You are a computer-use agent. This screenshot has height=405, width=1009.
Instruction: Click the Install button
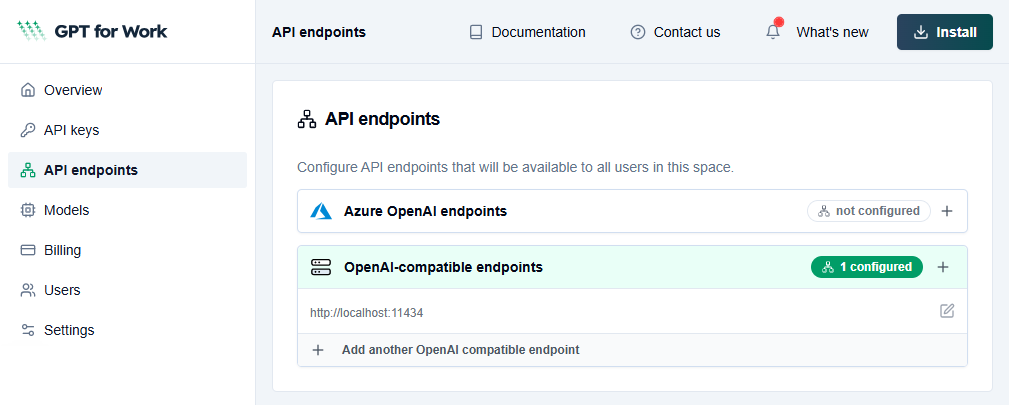point(945,32)
